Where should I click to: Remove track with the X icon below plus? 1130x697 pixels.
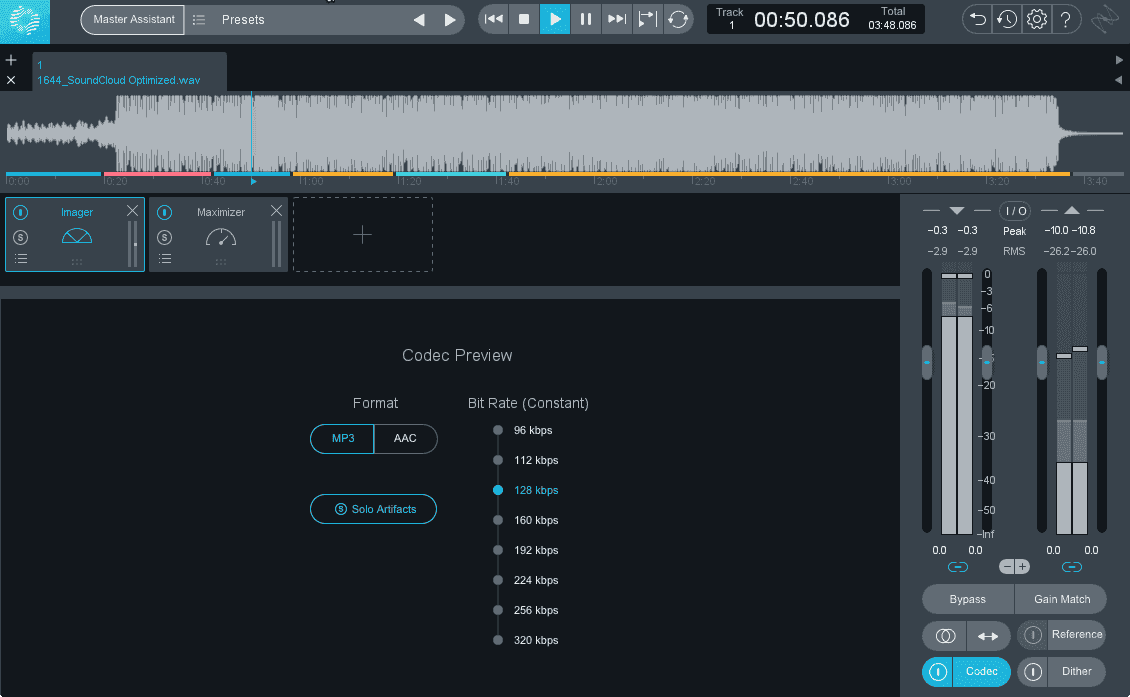point(11,80)
